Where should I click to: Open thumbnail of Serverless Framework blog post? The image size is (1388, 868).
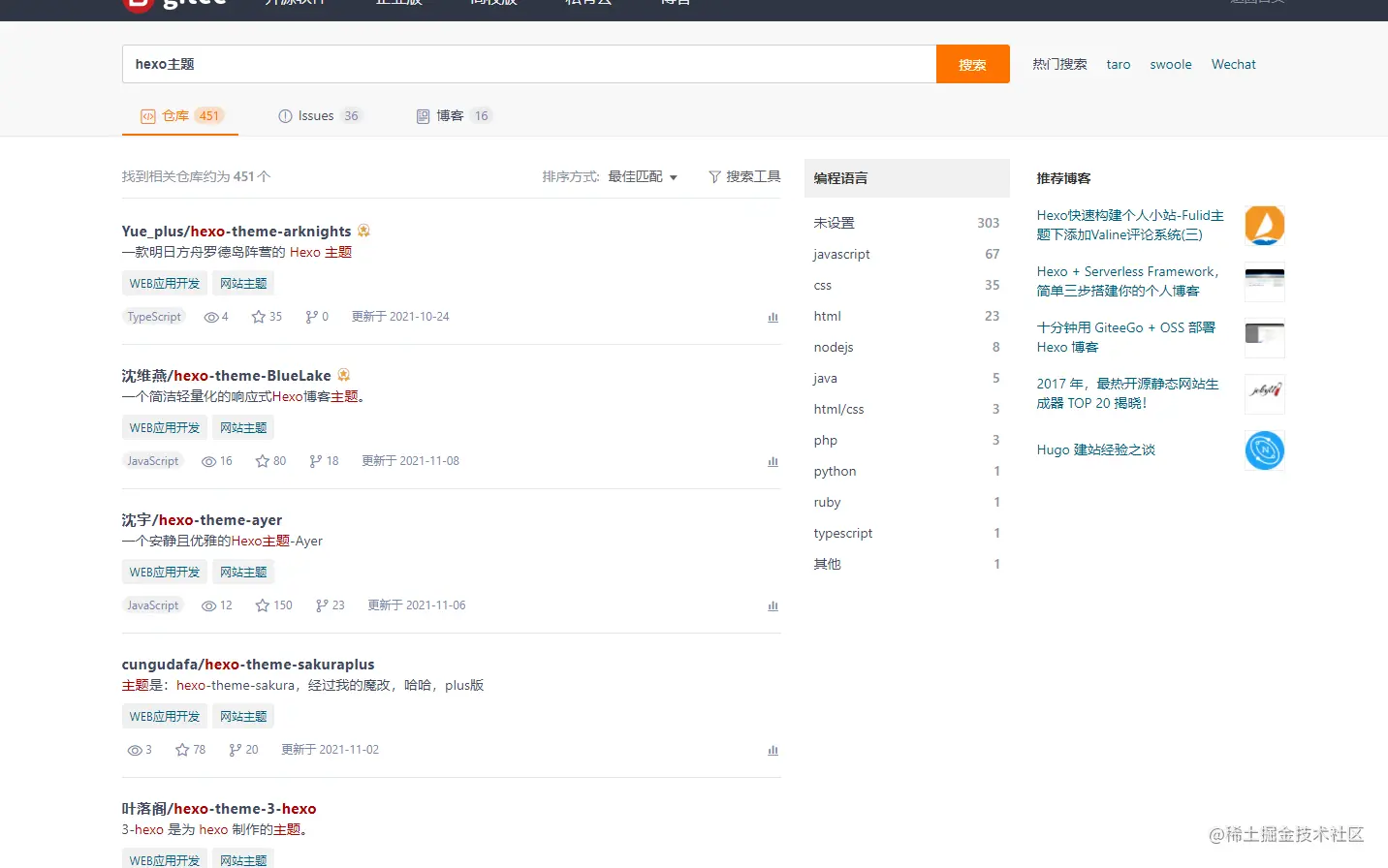point(1264,282)
